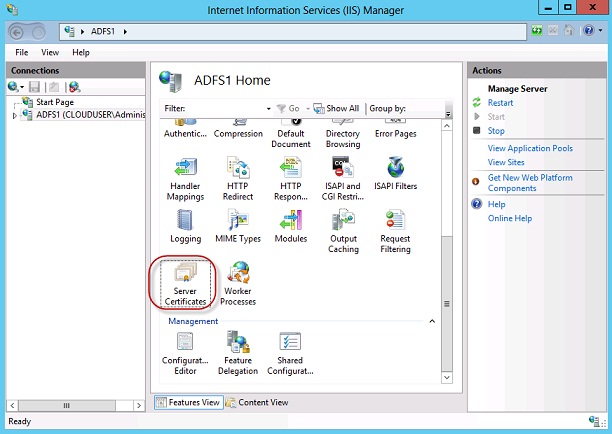Click Show All button
The width and height of the screenshot is (612, 434).
(x=336, y=108)
